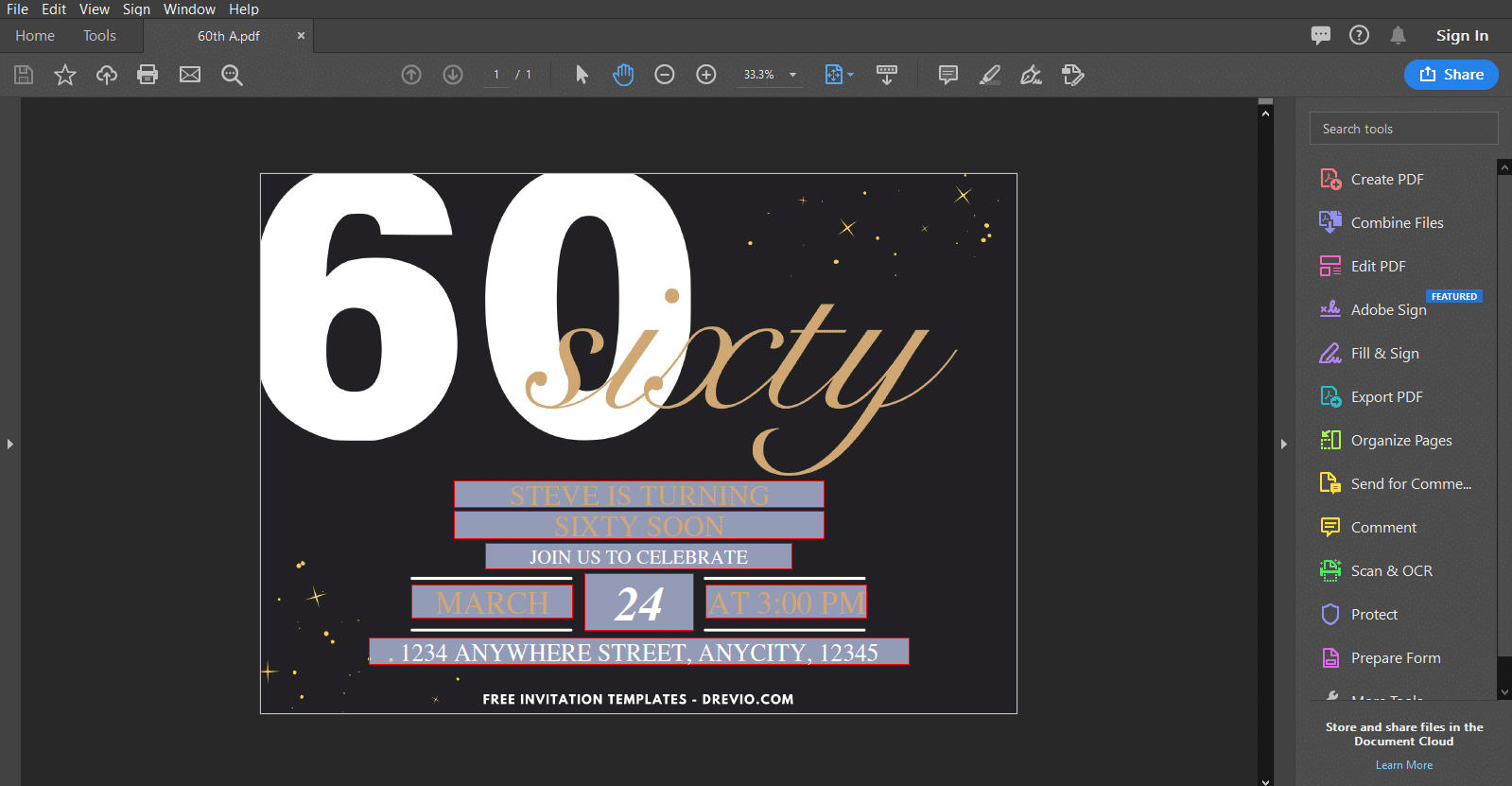Zoom out with the minus icon
This screenshot has width=1512, height=786.
point(665,75)
